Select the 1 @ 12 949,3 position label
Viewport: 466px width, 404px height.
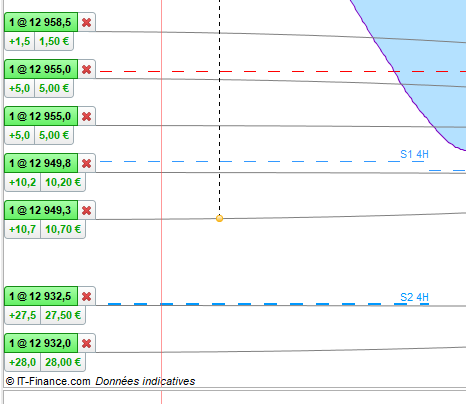coord(41,210)
